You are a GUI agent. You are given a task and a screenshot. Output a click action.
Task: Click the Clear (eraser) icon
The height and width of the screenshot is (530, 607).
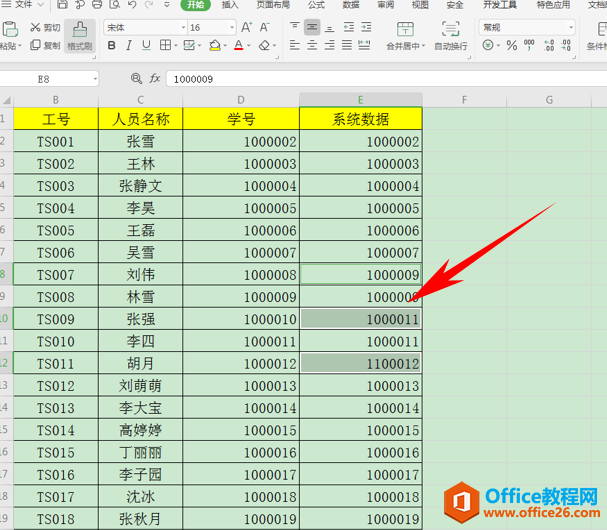(264, 45)
